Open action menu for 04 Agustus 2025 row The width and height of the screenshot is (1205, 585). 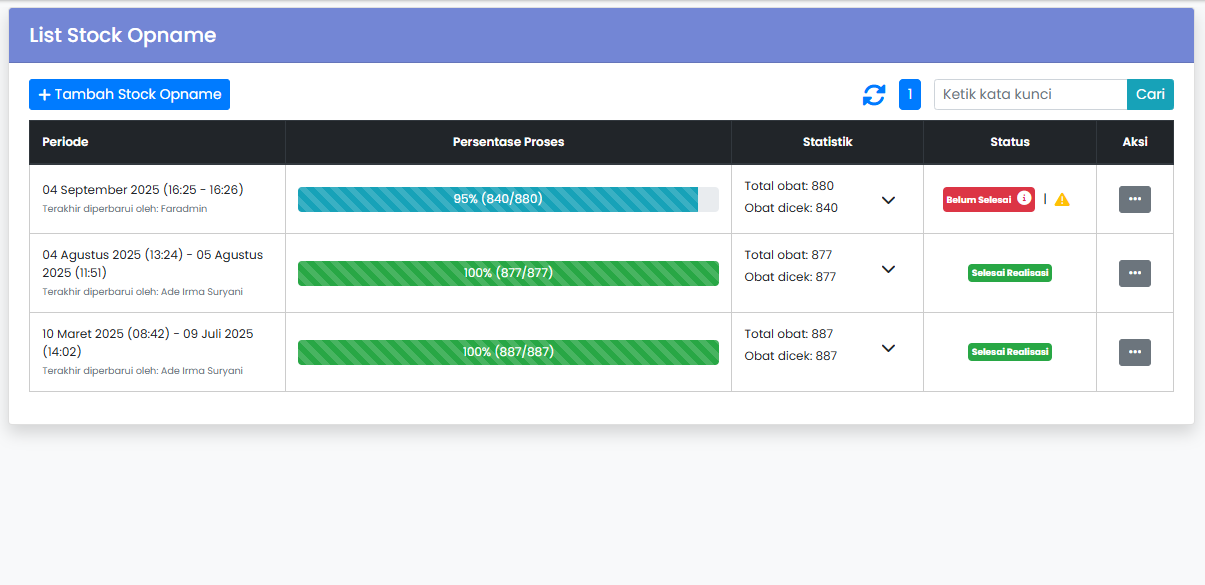click(1134, 273)
